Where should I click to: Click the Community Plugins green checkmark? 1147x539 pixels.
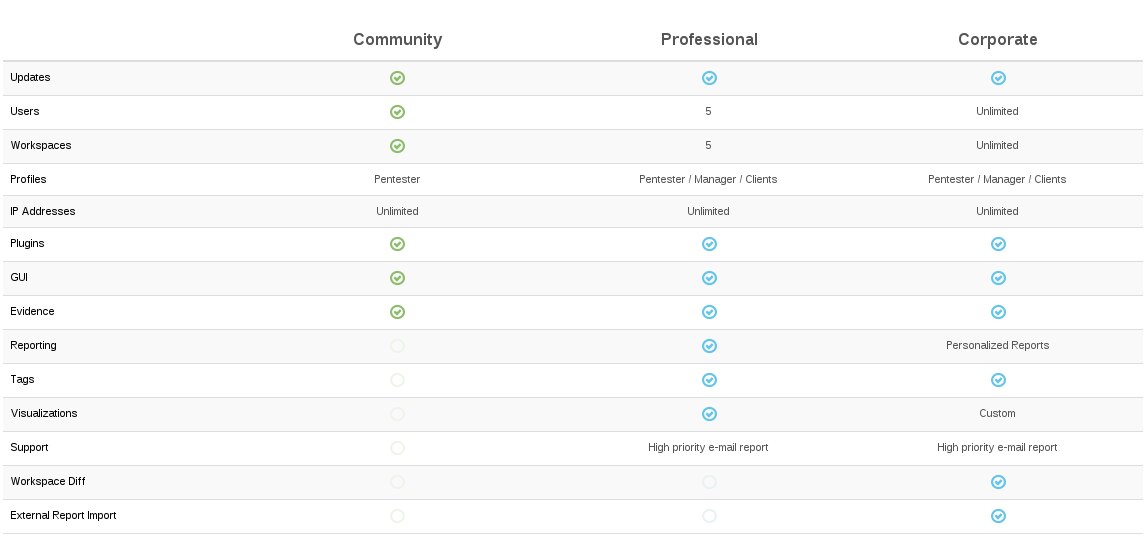tap(397, 244)
